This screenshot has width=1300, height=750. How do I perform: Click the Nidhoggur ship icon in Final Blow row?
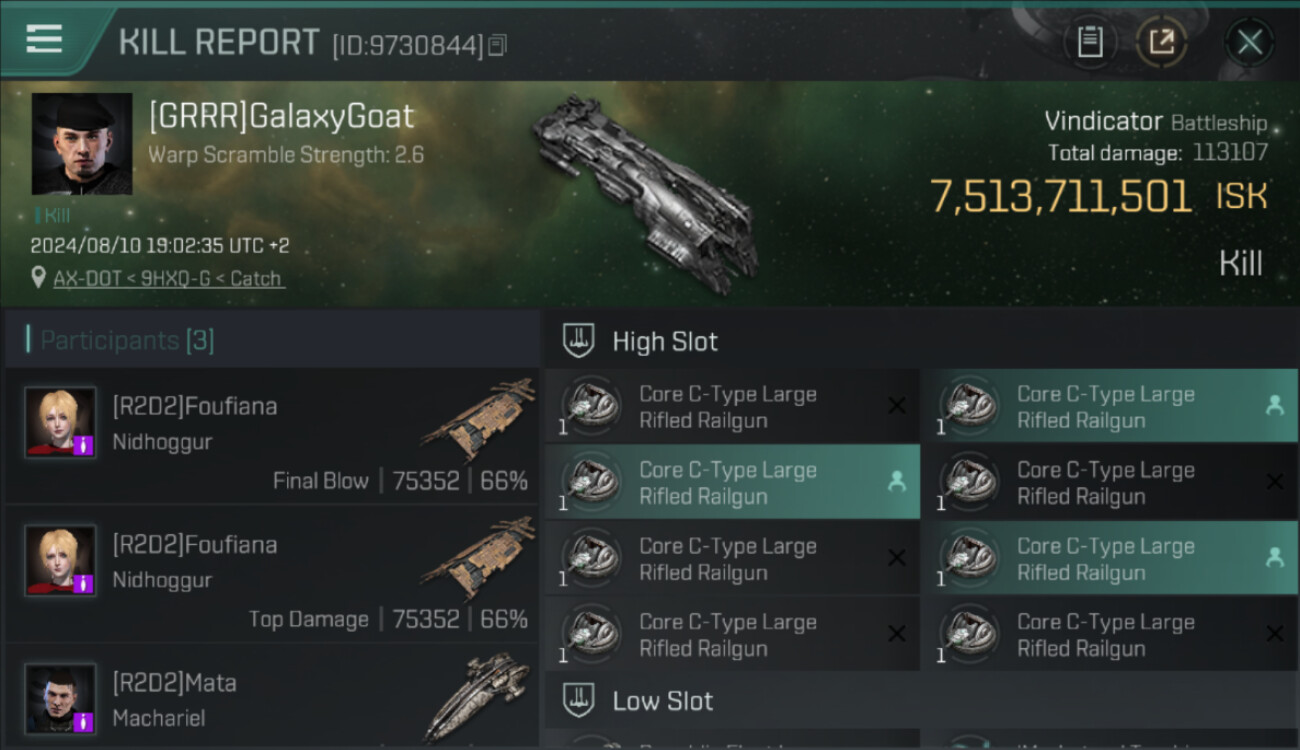(478, 418)
